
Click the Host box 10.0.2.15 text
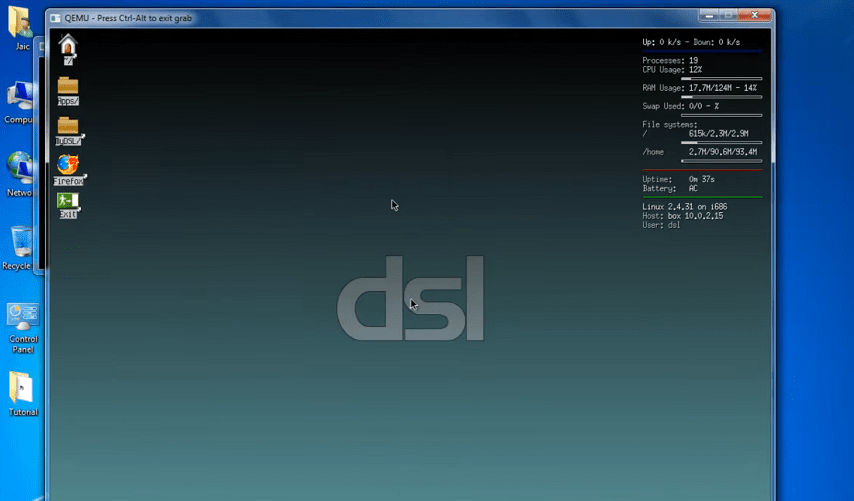pos(682,216)
